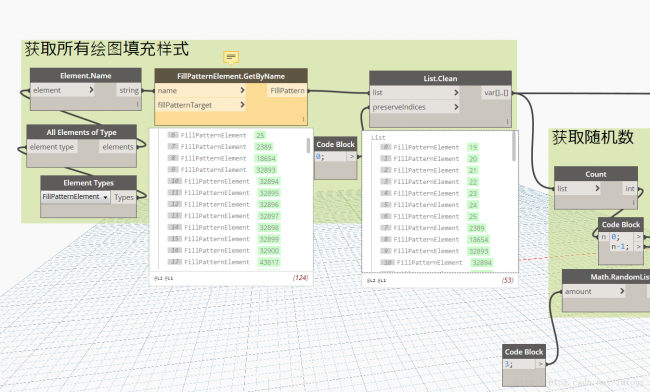Select the group title 获取所有绘图填充样式
The width and height of the screenshot is (650, 392).
point(107,49)
